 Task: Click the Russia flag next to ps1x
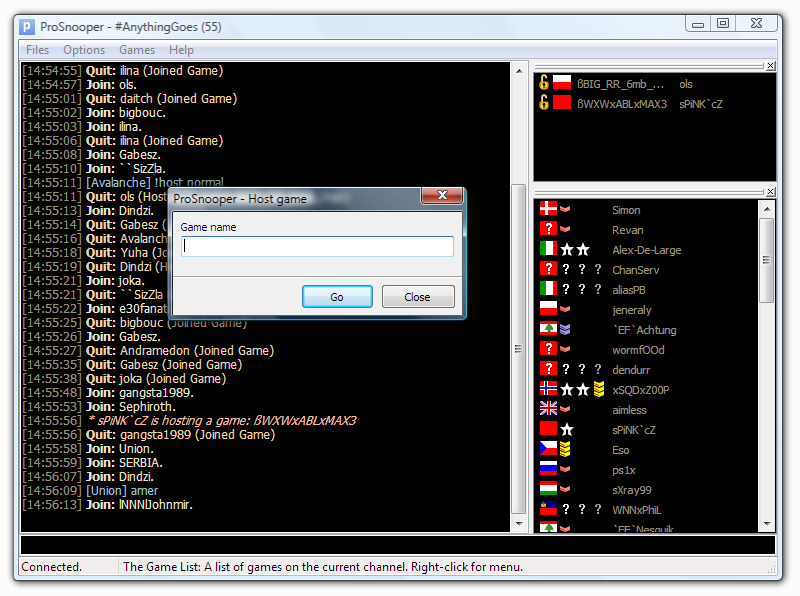coord(548,469)
